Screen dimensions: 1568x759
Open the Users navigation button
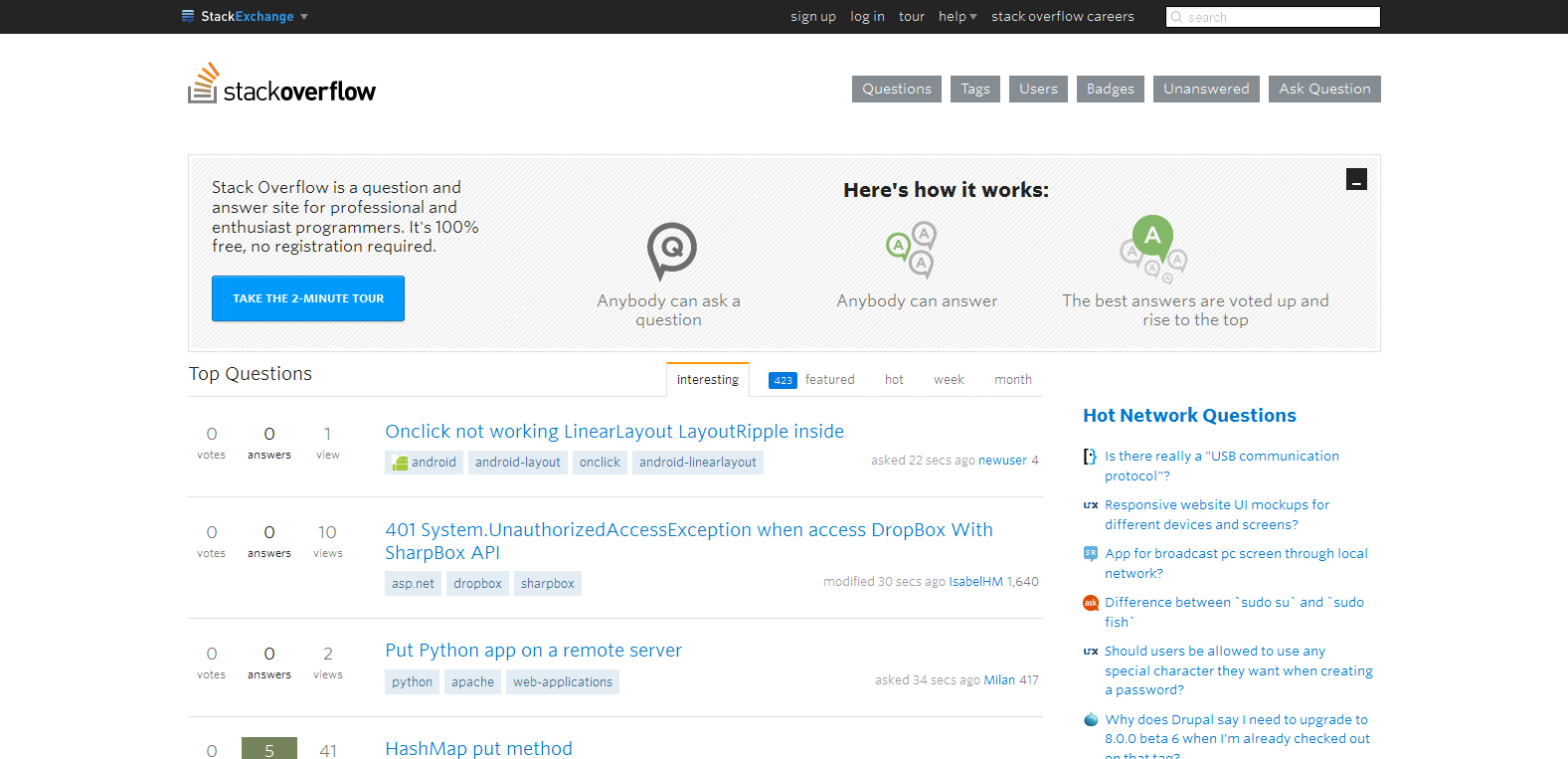point(1038,89)
